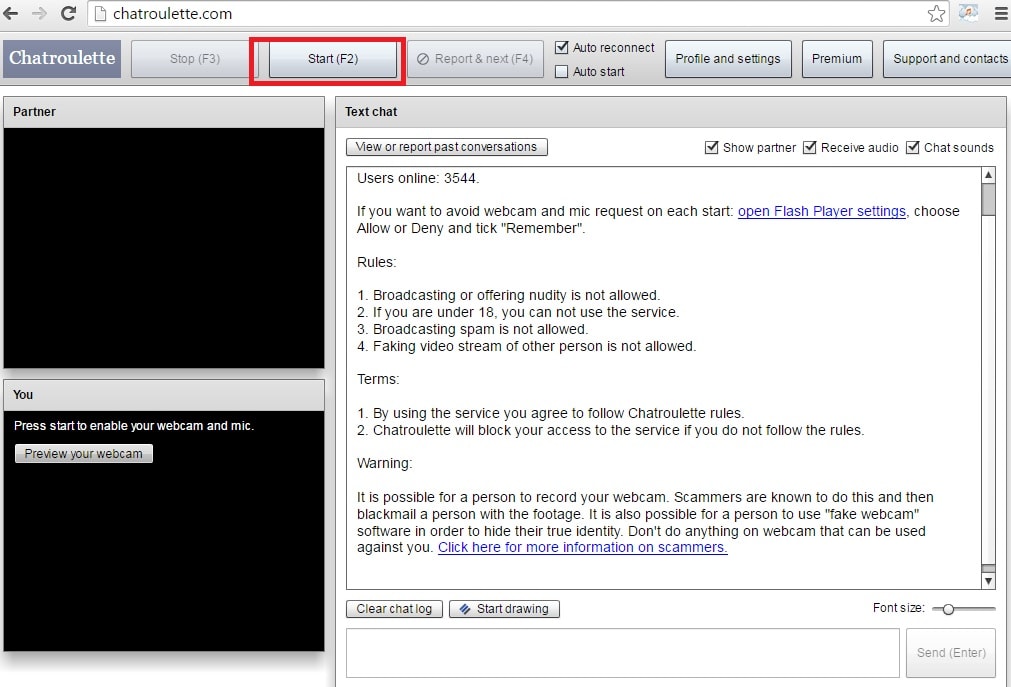The image size is (1011, 687).
Task: Click the Start (F2) button
Action: click(333, 59)
